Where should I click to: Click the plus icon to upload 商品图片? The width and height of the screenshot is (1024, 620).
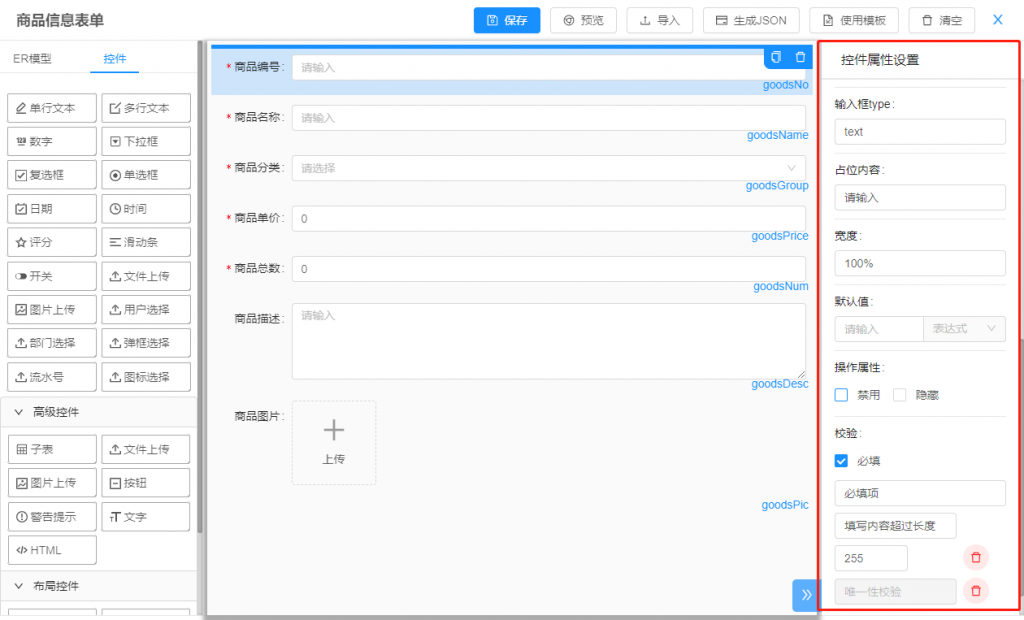334,431
